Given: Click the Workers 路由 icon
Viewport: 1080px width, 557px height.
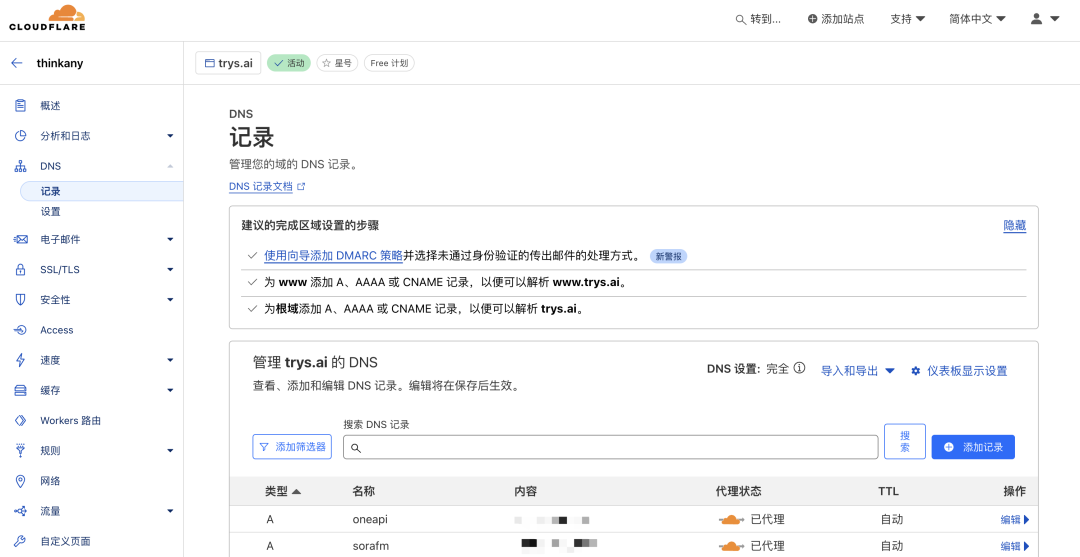Looking at the screenshot, I should point(20,420).
